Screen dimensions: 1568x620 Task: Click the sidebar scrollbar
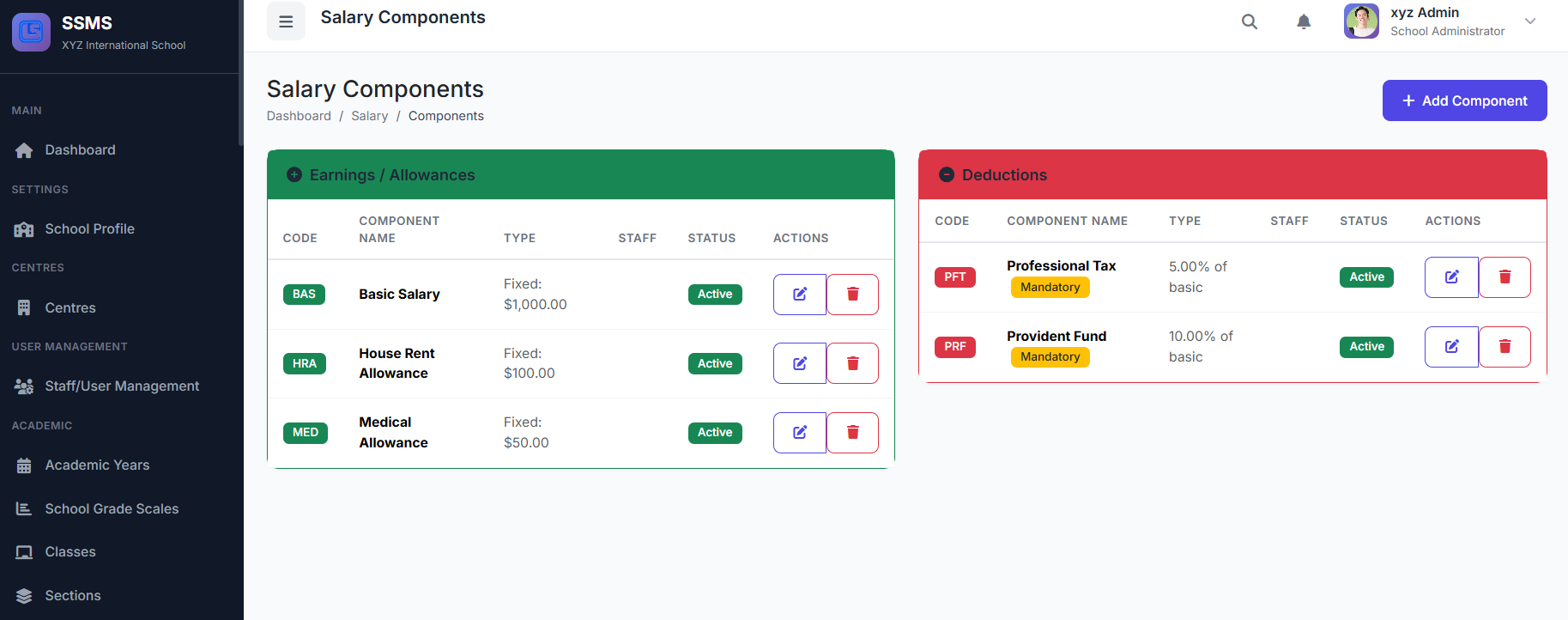coord(240,73)
